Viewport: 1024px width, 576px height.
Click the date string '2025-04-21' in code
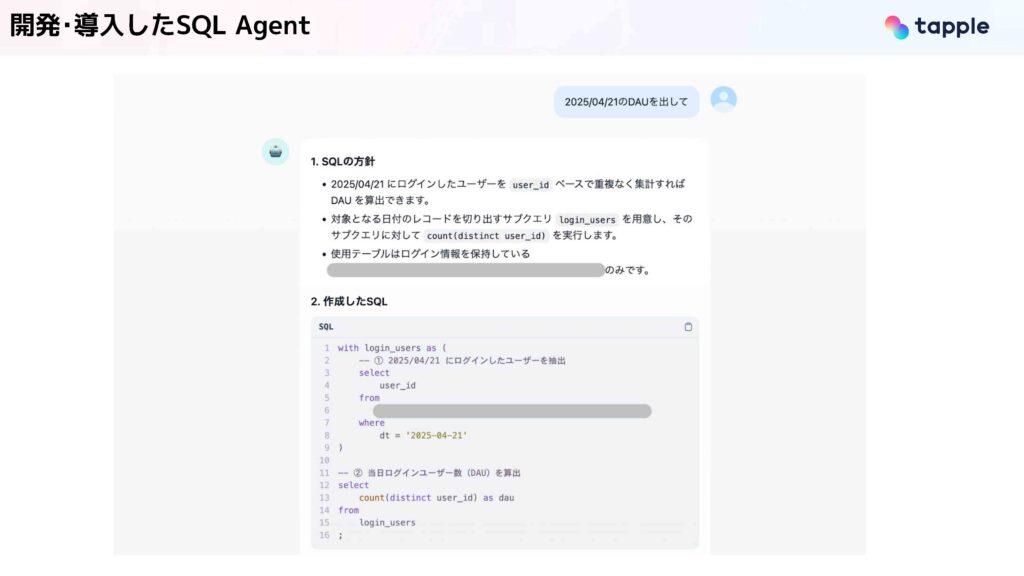[x=436, y=436]
